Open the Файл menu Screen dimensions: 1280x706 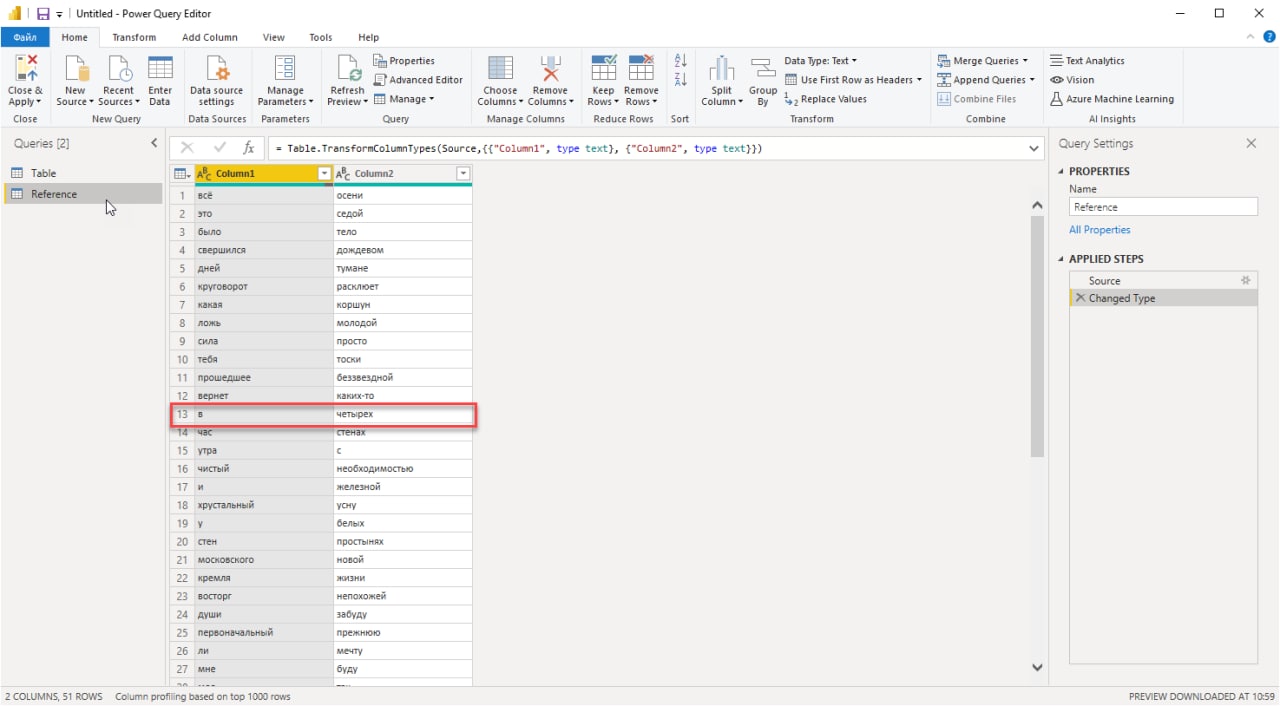25,37
